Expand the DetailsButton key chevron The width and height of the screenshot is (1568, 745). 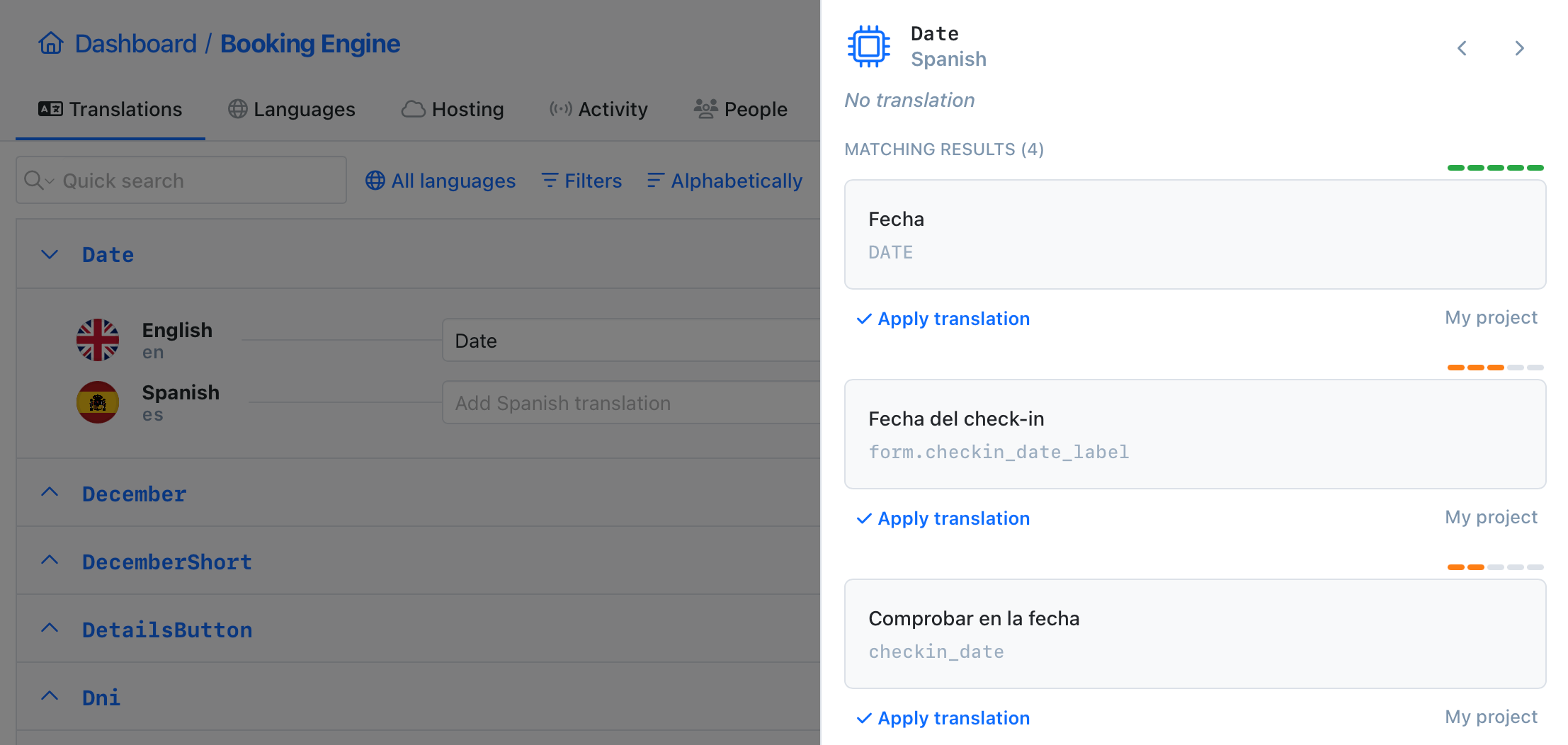[50, 628]
